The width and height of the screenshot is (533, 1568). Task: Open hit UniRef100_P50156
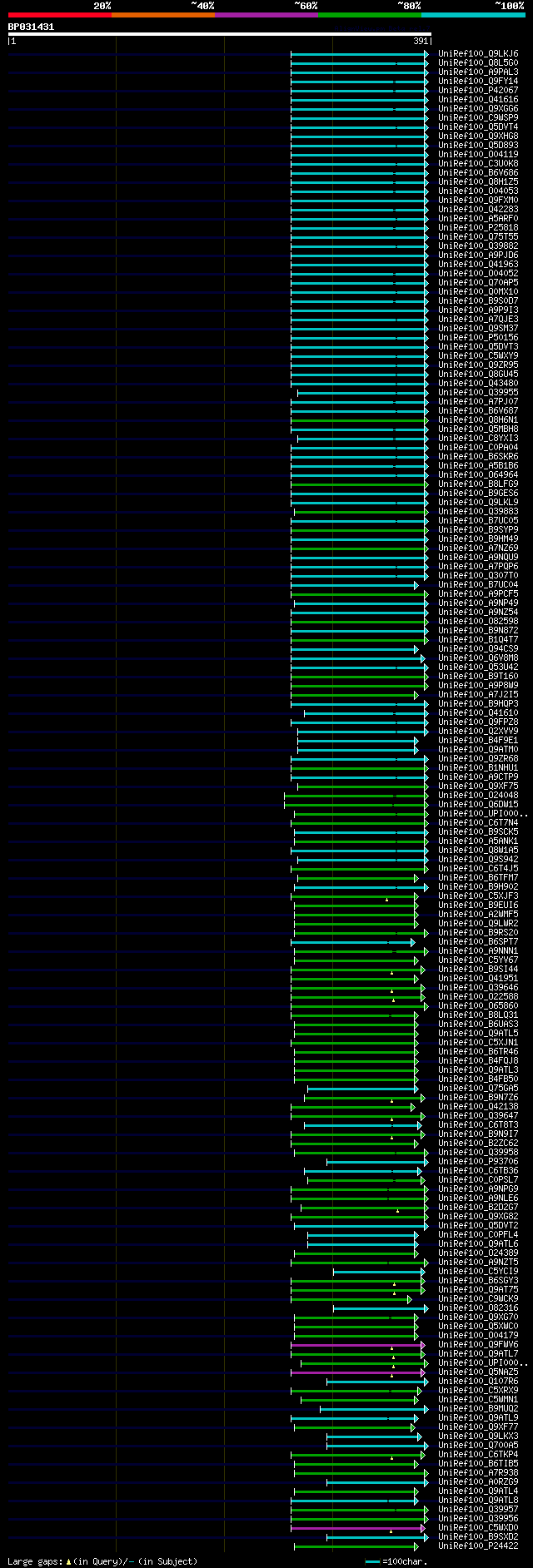point(478,337)
